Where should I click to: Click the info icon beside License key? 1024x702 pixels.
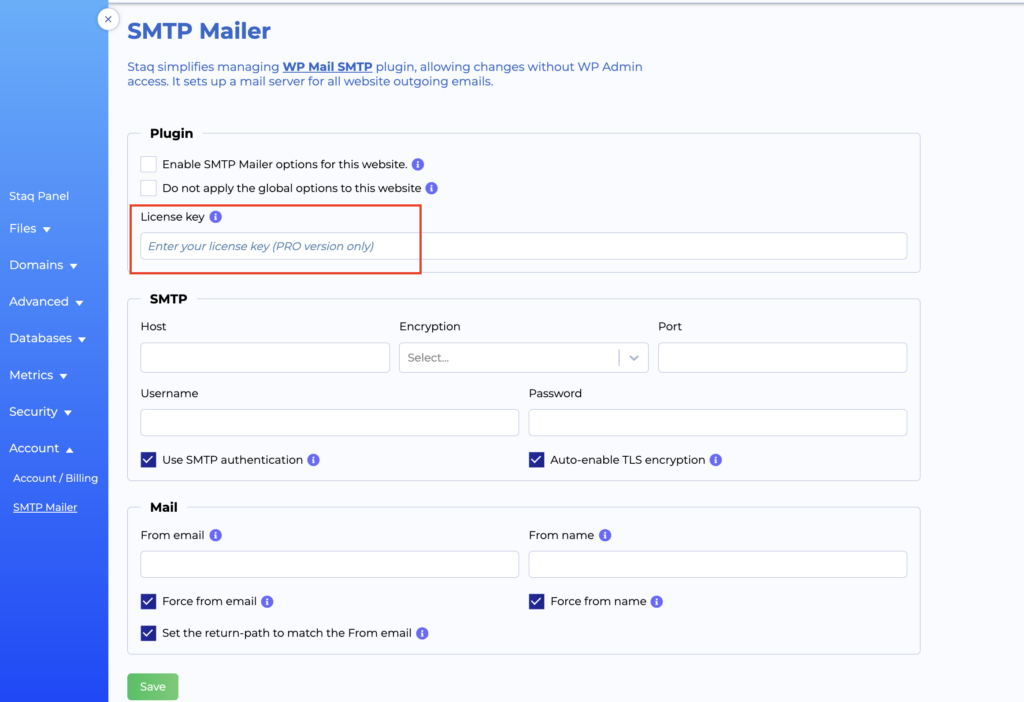pyautogui.click(x=214, y=216)
